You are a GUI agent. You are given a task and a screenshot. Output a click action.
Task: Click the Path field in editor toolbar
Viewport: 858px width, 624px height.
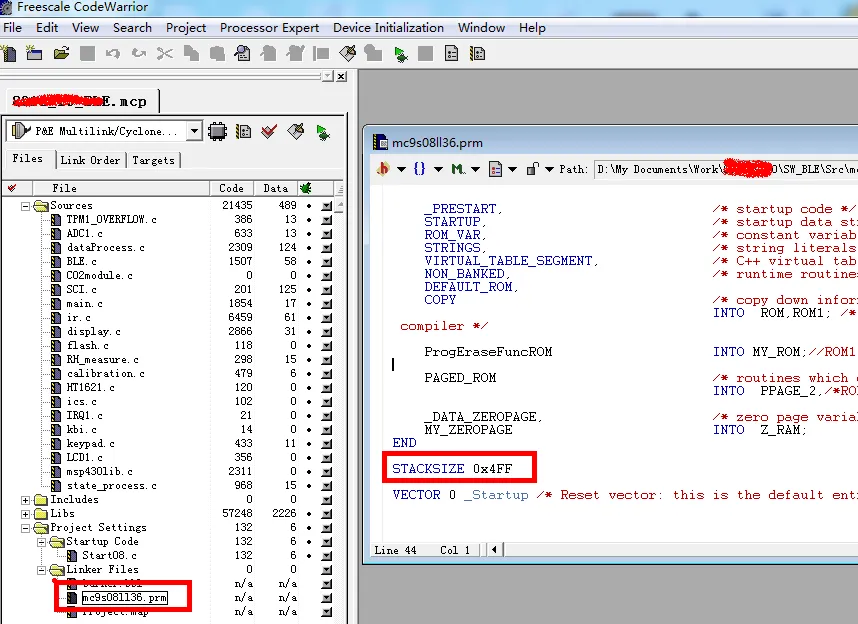[726, 169]
